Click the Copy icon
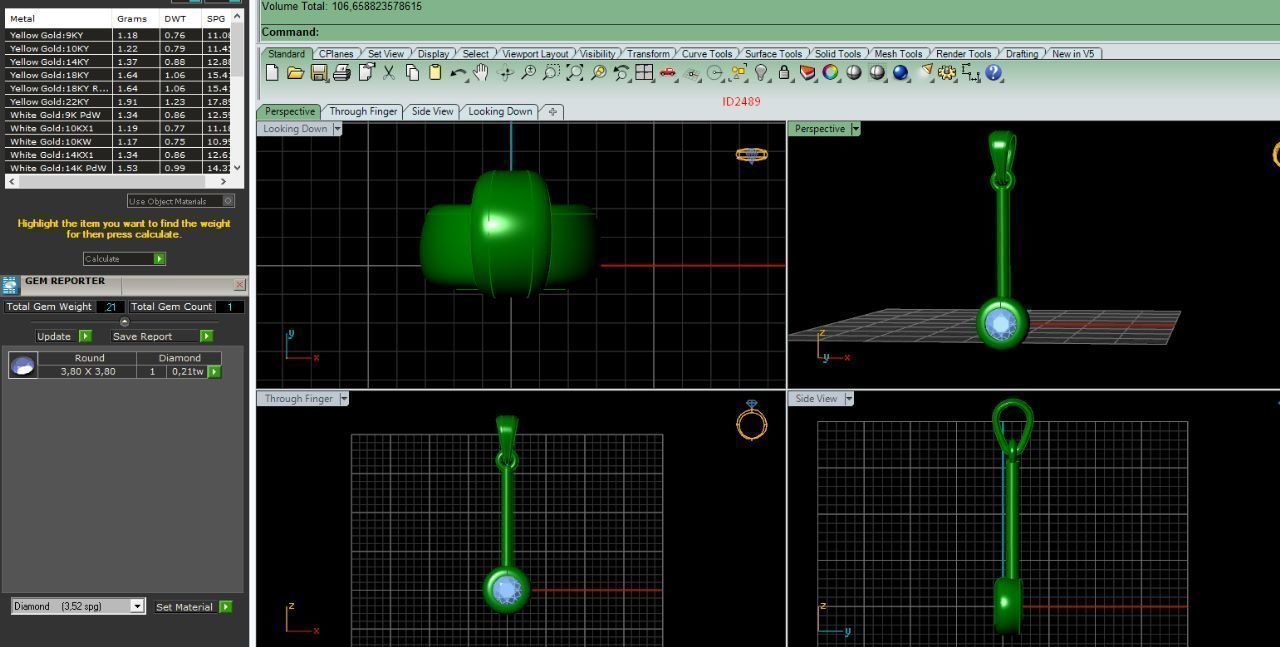Viewport: 1280px width, 647px height. coord(412,72)
